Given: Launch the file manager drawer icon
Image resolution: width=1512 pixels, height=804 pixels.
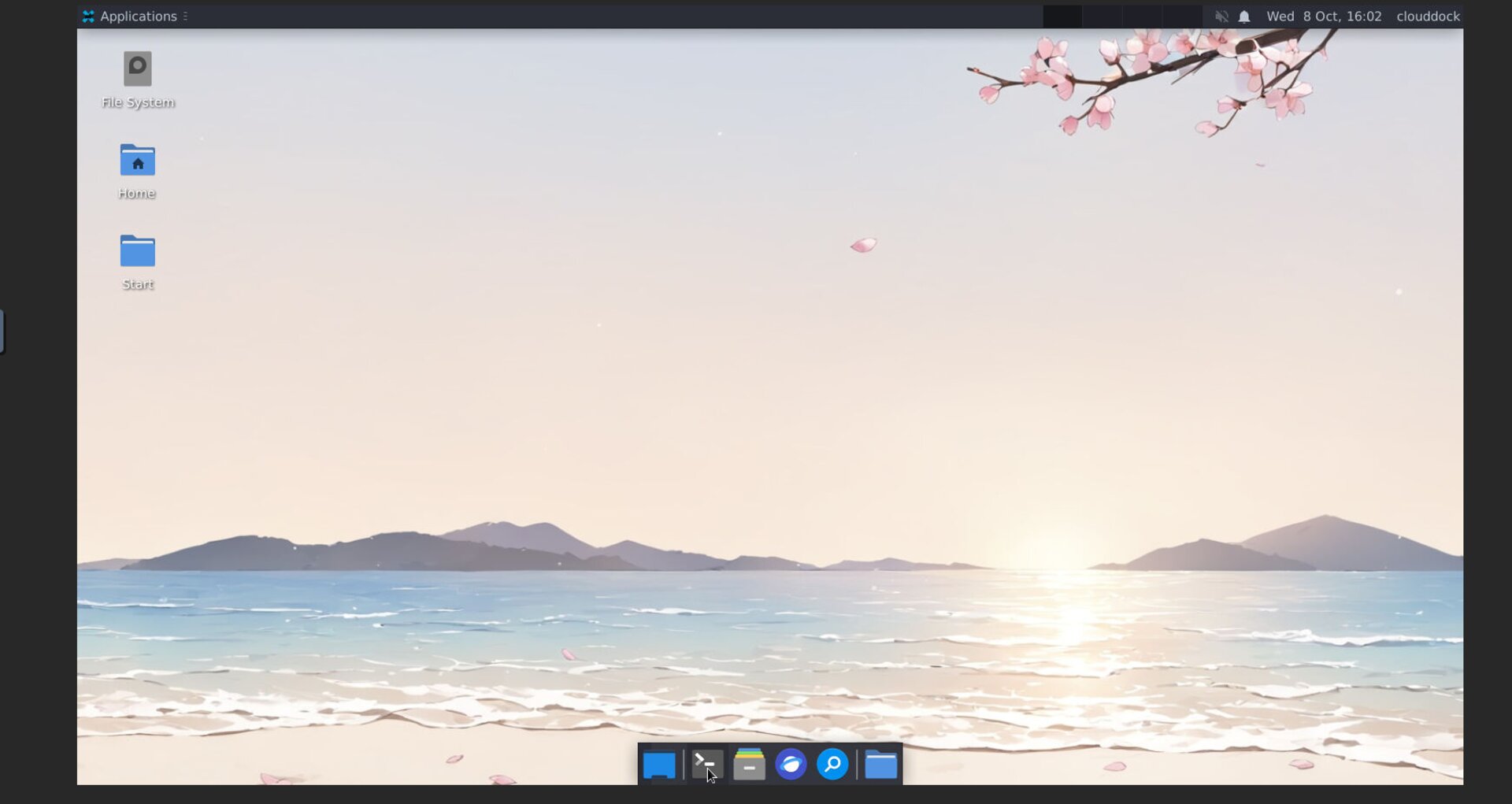Looking at the screenshot, I should [749, 765].
